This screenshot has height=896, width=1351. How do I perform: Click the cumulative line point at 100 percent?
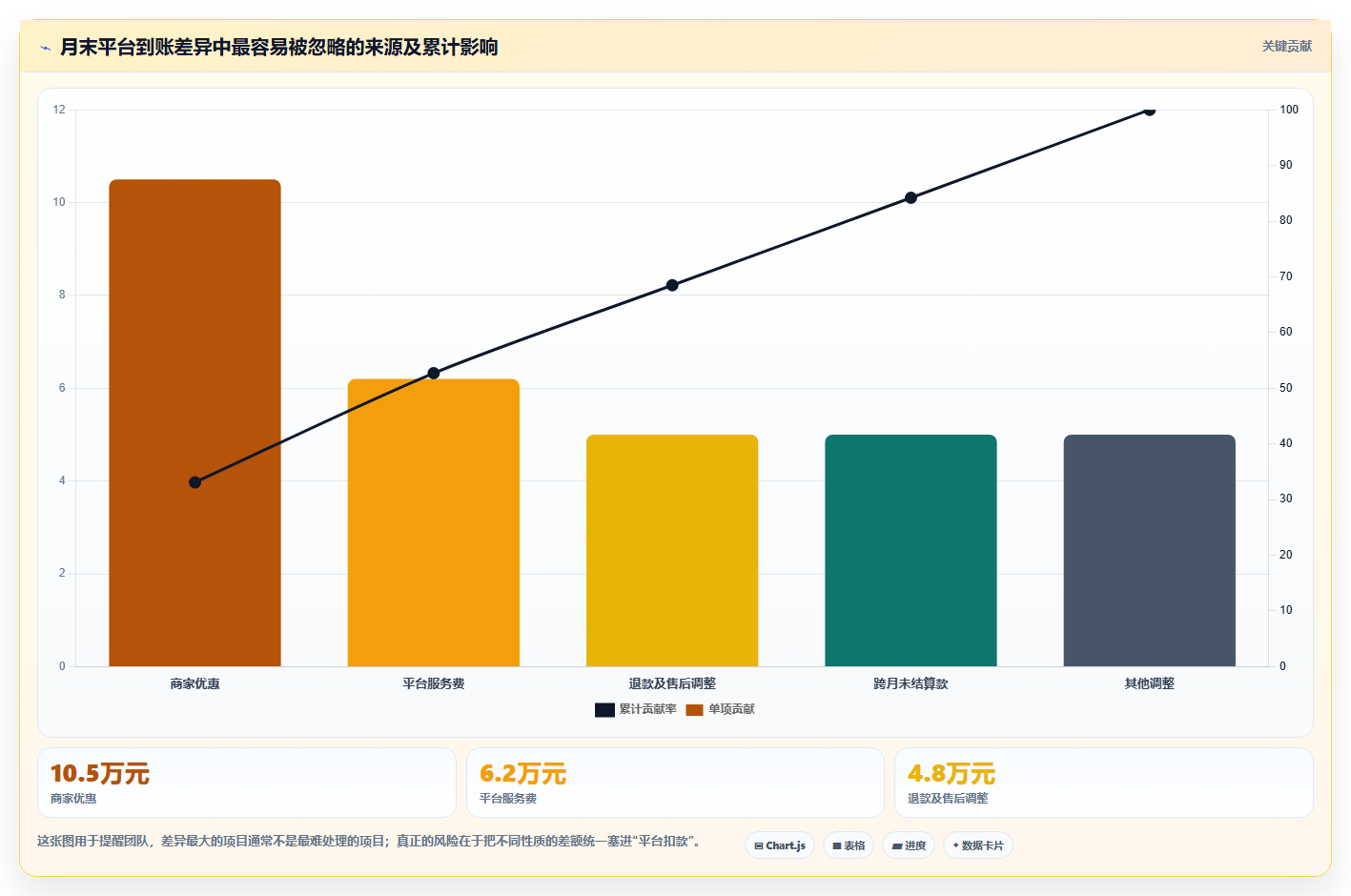[x=1150, y=111]
